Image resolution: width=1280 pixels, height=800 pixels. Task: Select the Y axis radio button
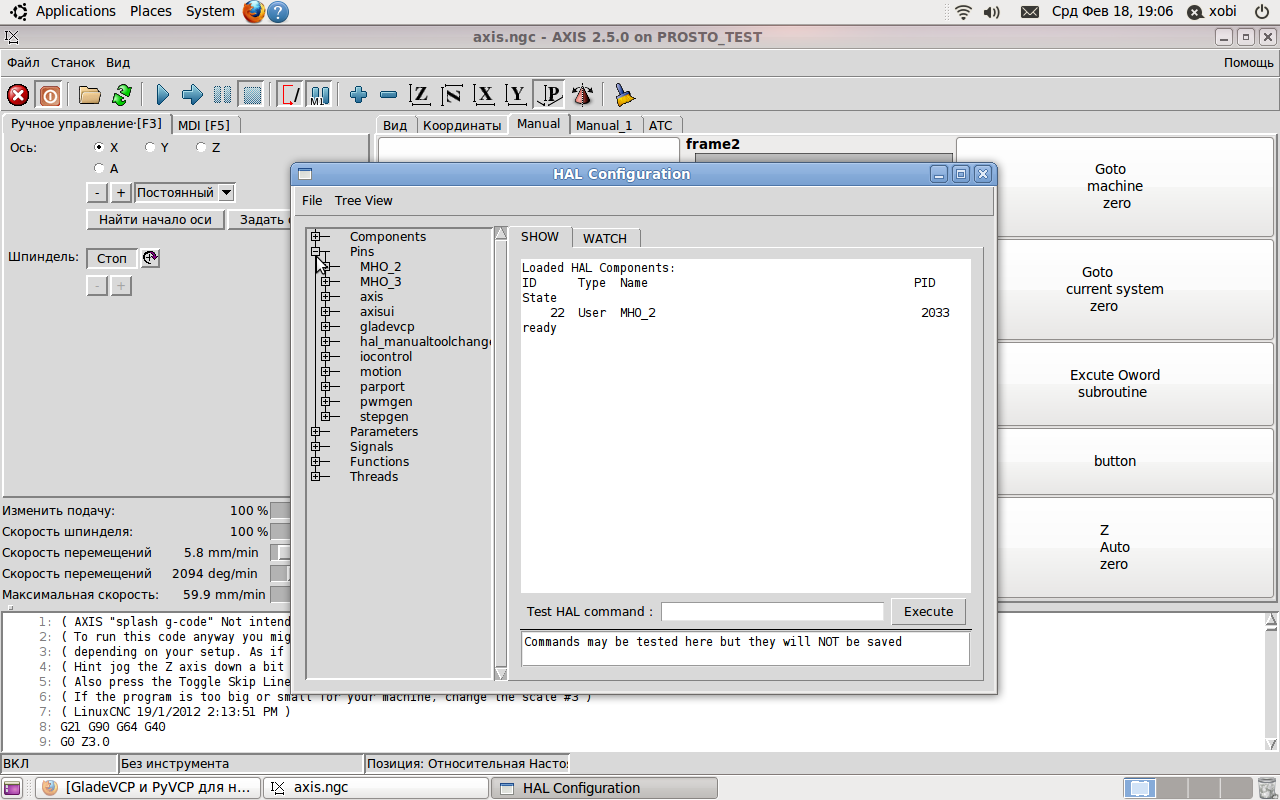tap(150, 147)
